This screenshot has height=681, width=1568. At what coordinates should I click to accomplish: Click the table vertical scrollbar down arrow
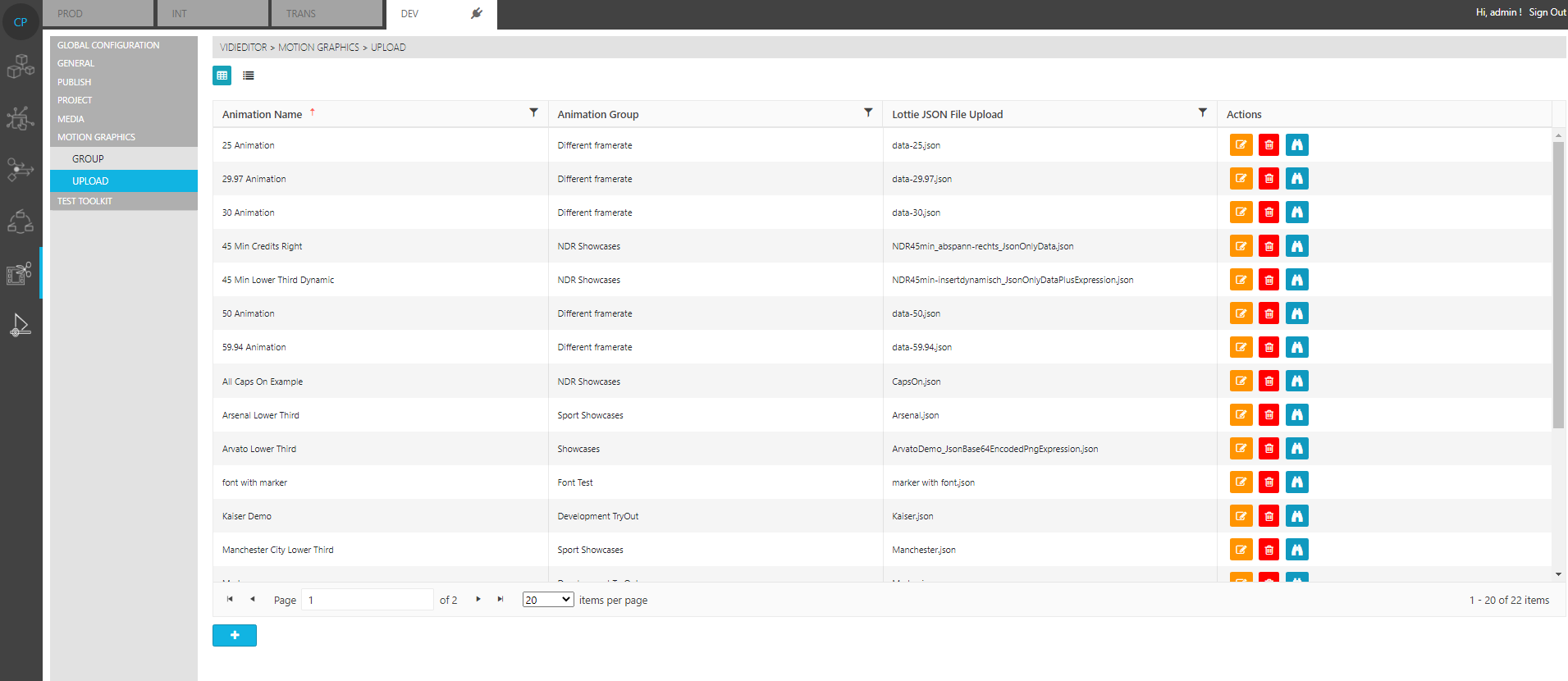(1558, 574)
